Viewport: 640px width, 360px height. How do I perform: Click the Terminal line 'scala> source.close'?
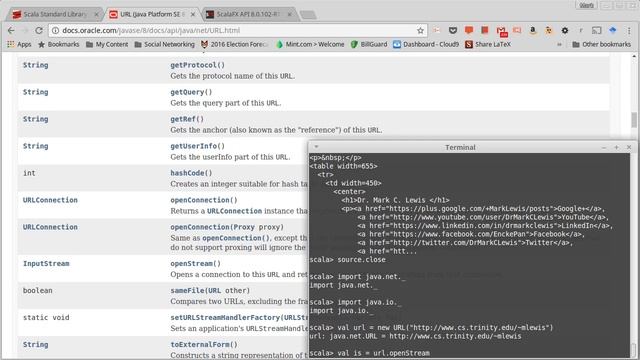click(347, 260)
